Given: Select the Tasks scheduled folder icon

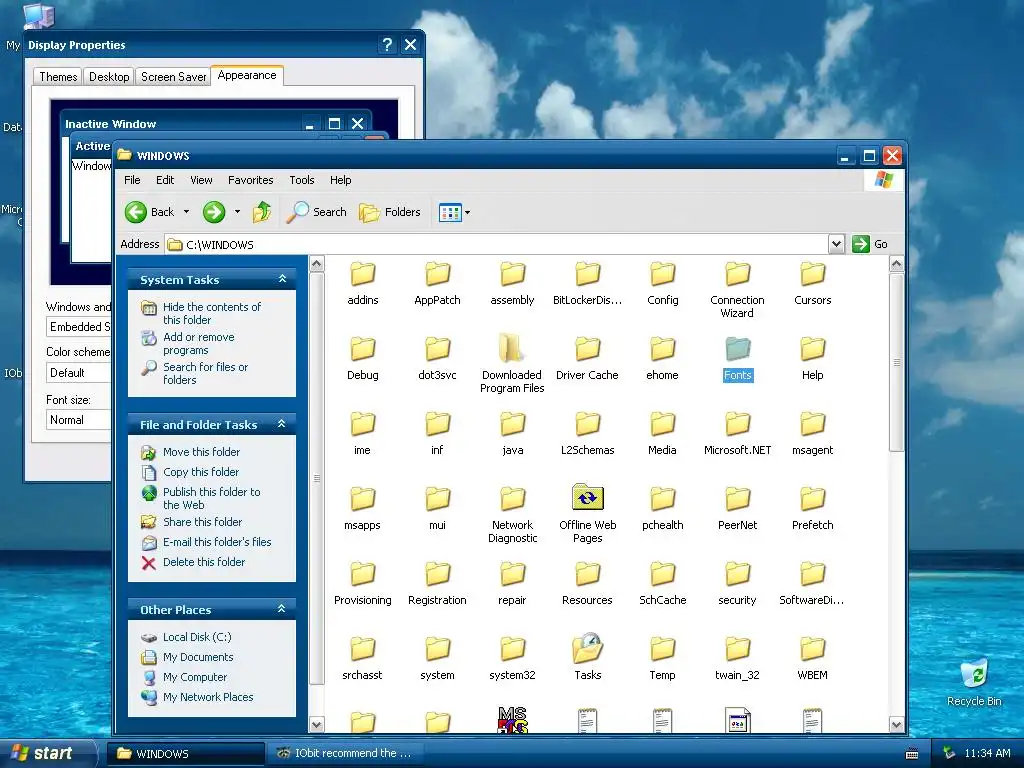Looking at the screenshot, I should click(588, 648).
